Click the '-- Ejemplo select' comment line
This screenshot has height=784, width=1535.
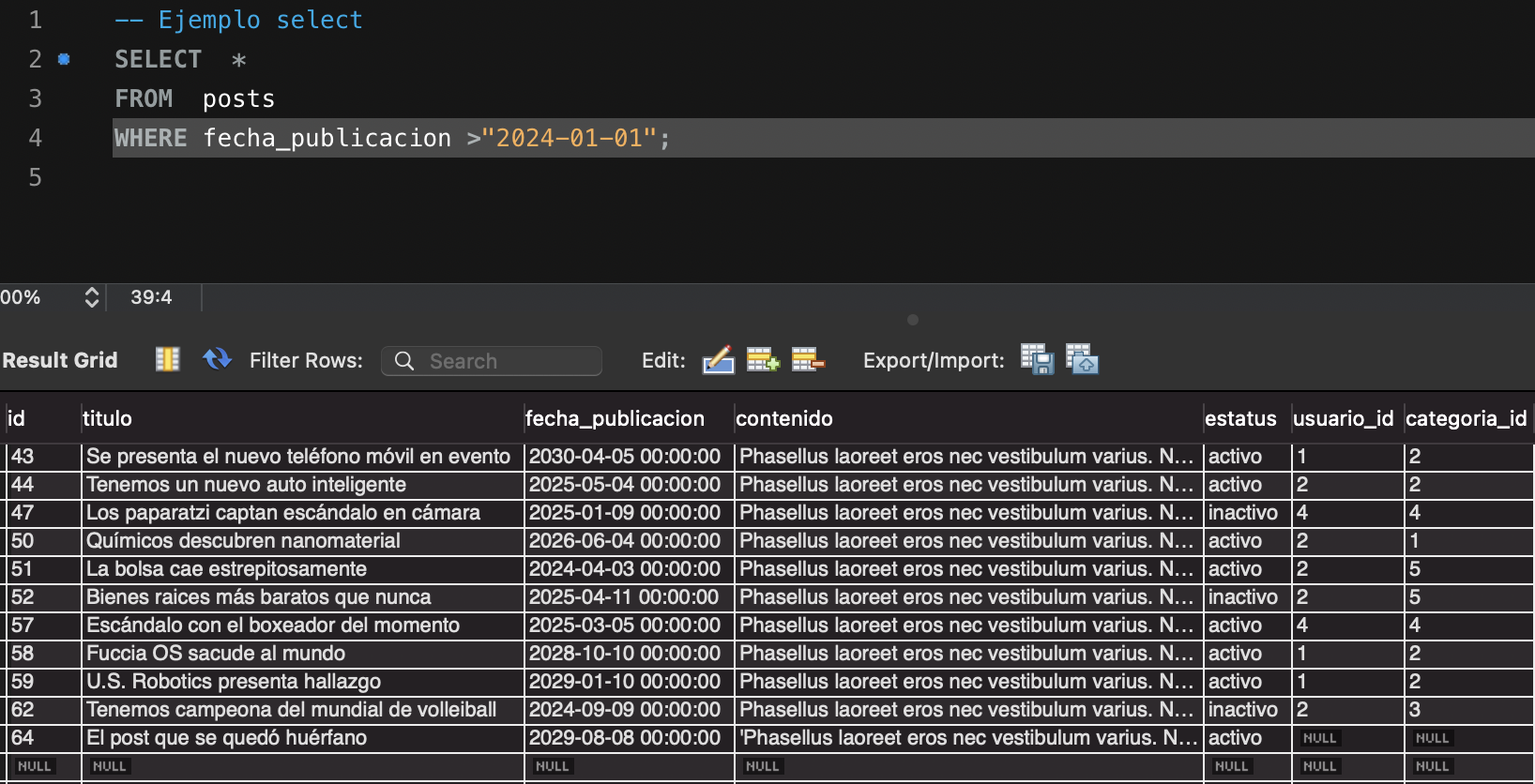click(238, 20)
